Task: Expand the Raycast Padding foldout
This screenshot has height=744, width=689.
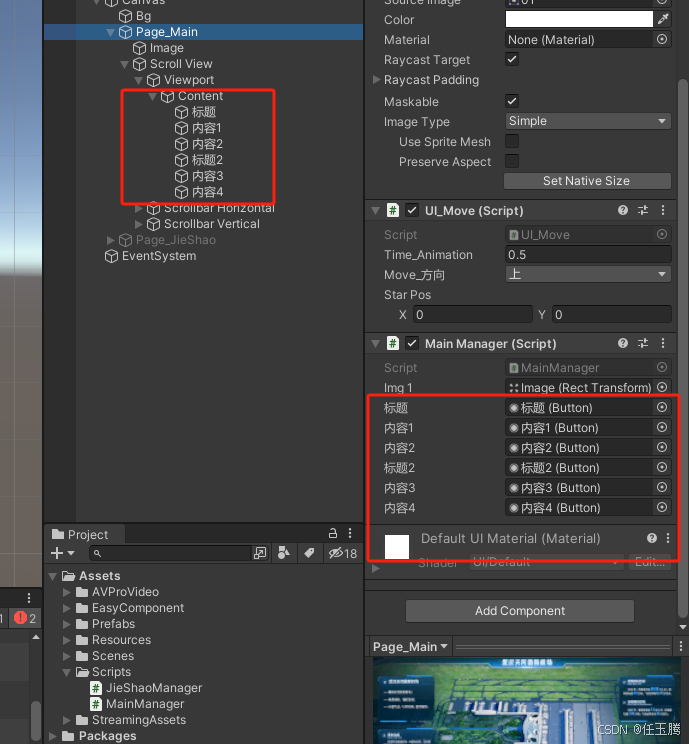Action: point(376,80)
